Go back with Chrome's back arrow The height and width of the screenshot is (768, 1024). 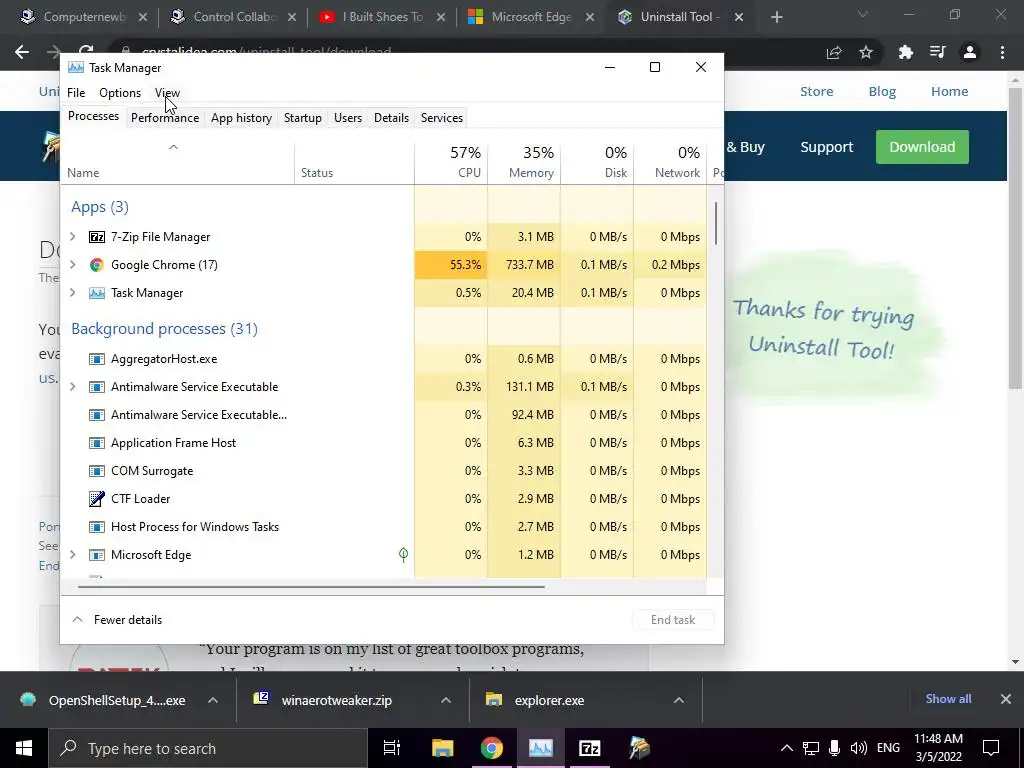(x=22, y=52)
